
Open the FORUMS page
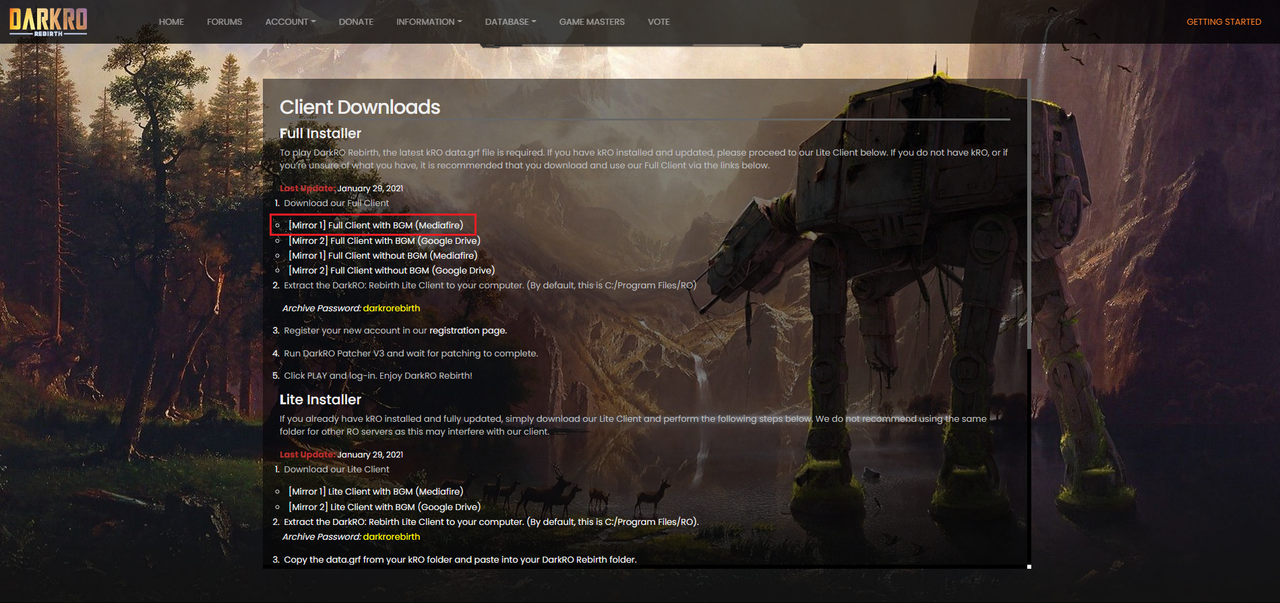[x=225, y=22]
